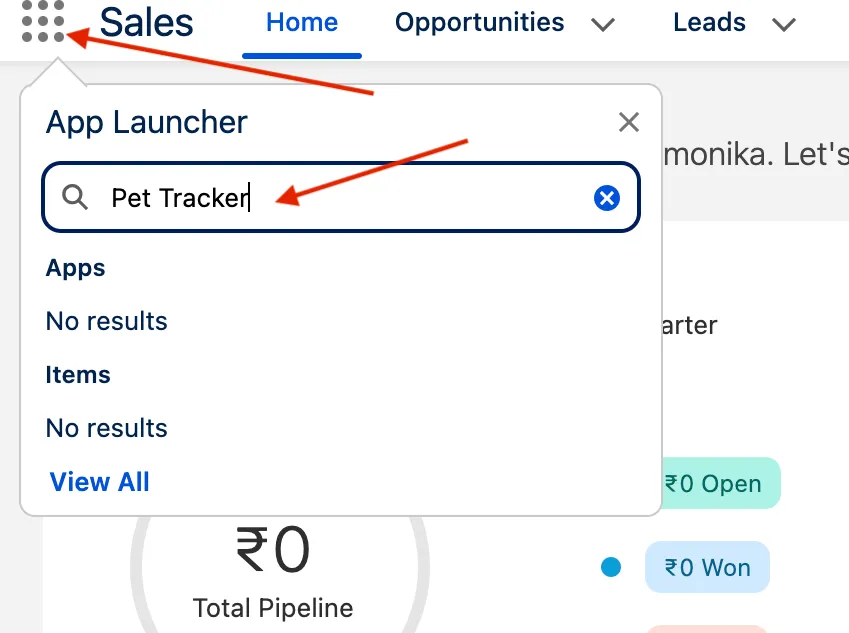
Task: Switch to the Home tab
Action: 302,23
